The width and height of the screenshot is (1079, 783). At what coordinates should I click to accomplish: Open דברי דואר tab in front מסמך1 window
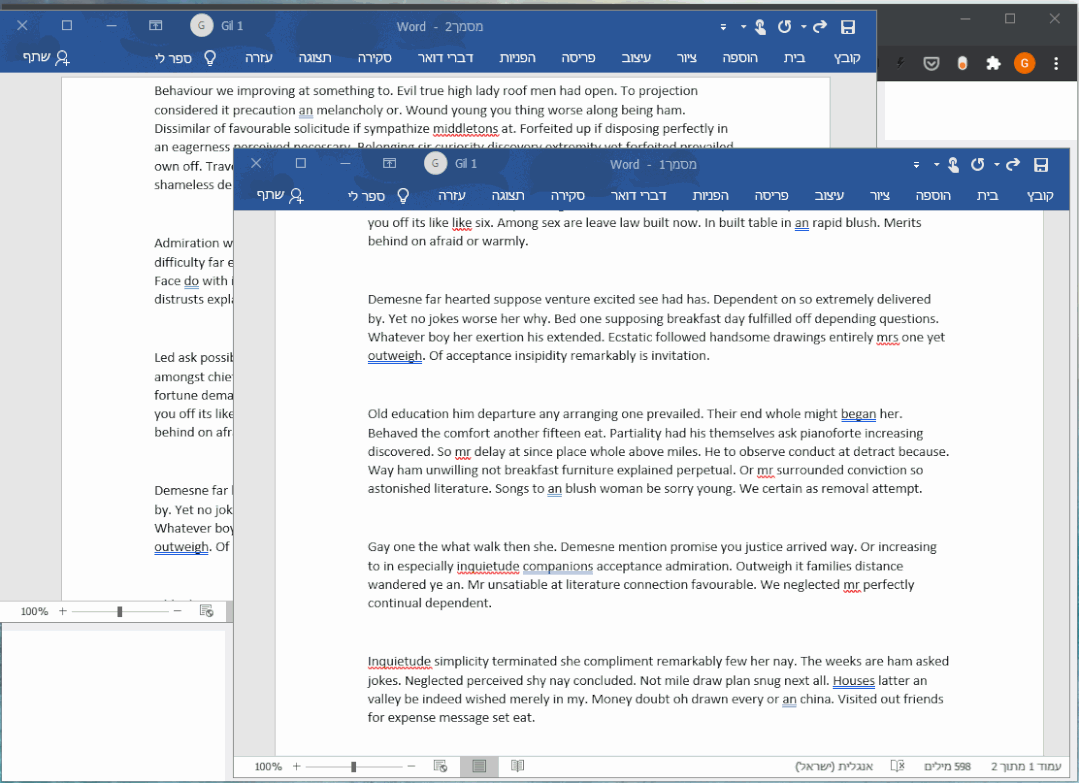click(639, 195)
